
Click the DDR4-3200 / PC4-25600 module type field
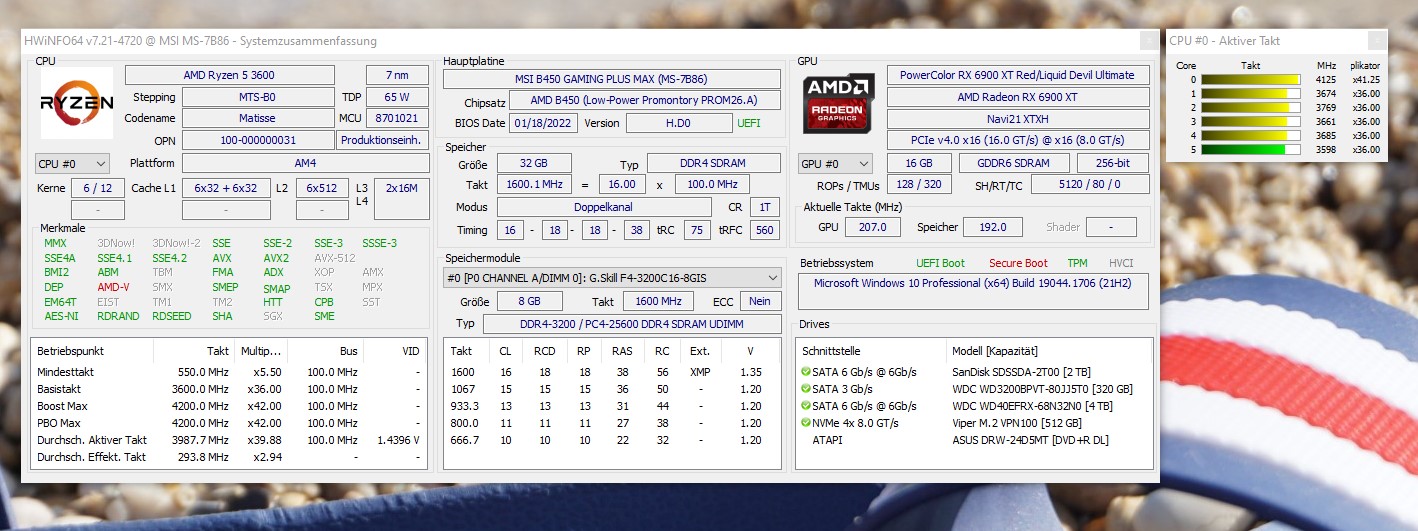(x=632, y=324)
